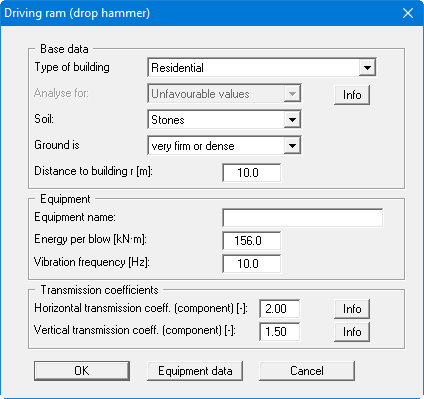The width and height of the screenshot is (424, 399).
Task: Click the Stones soil selection text
Action: coord(168,120)
